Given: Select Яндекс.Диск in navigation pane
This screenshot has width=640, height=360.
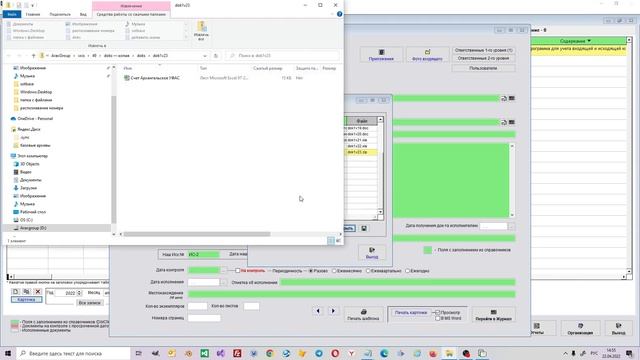Looking at the screenshot, I should tap(29, 129).
